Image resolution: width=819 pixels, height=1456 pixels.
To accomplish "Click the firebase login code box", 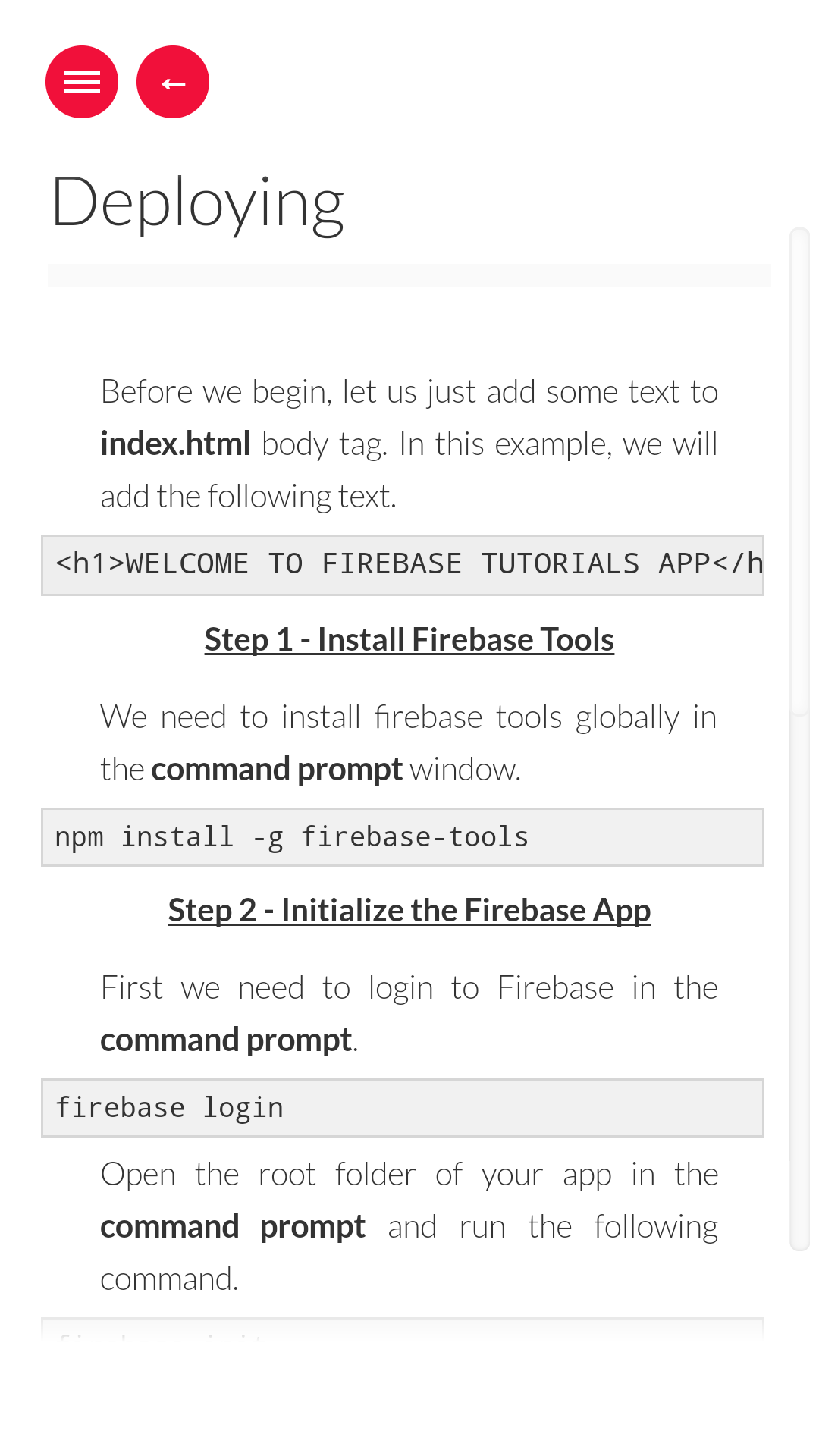I will (x=403, y=1108).
